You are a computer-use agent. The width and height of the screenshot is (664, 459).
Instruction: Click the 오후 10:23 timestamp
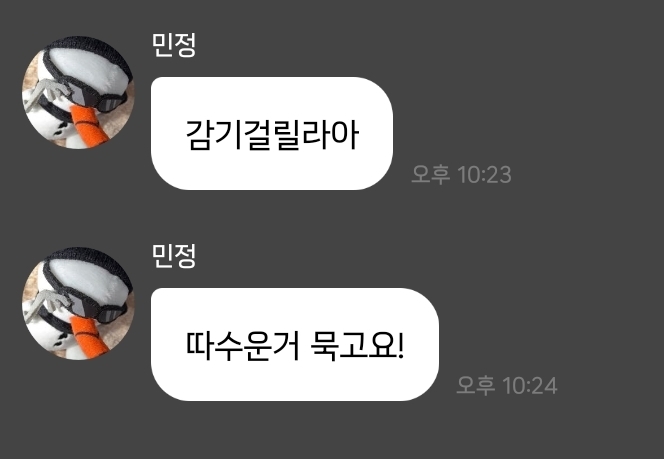tap(461, 174)
